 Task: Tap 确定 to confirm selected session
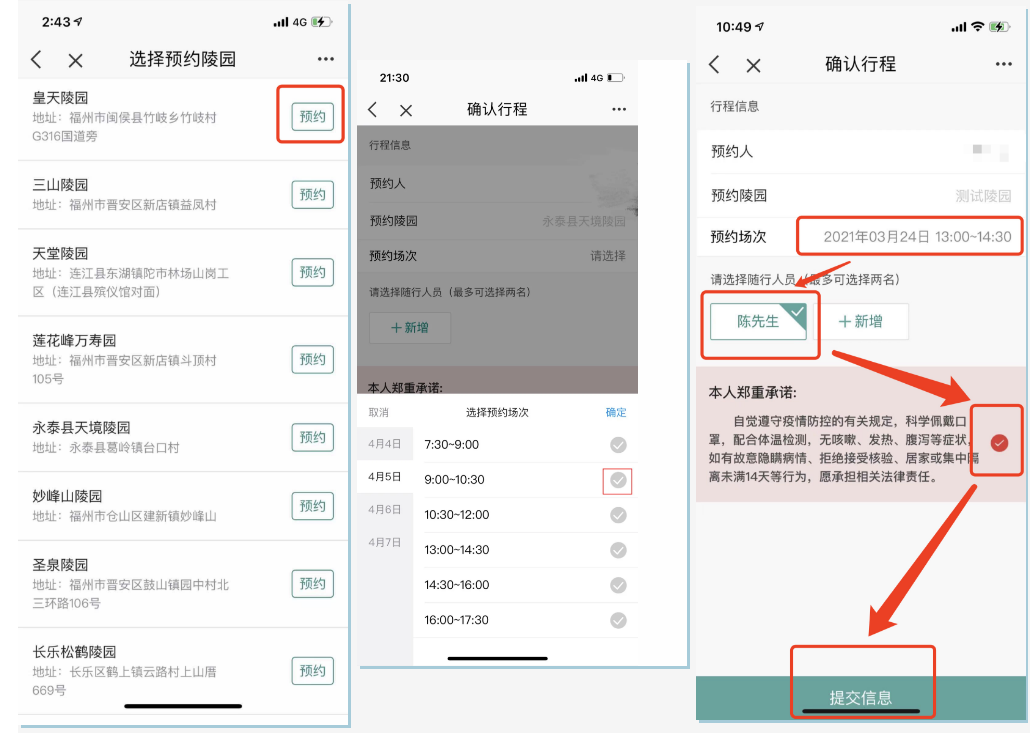coord(616,412)
